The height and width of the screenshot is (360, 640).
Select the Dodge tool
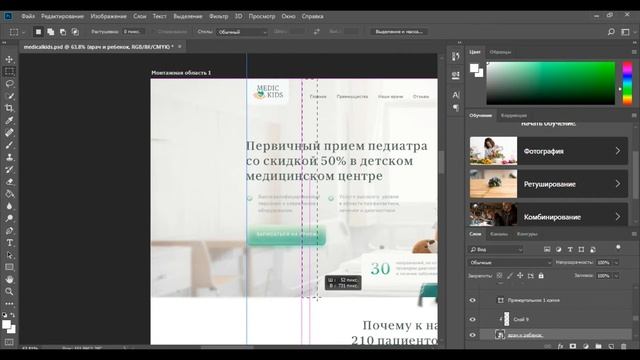point(9,218)
